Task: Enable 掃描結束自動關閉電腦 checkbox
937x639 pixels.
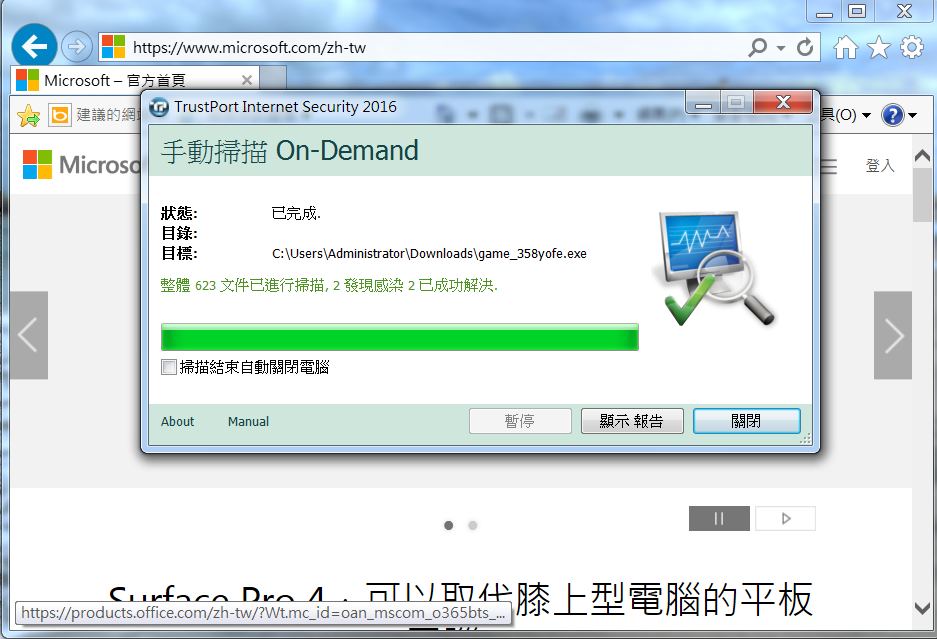Action: [169, 367]
